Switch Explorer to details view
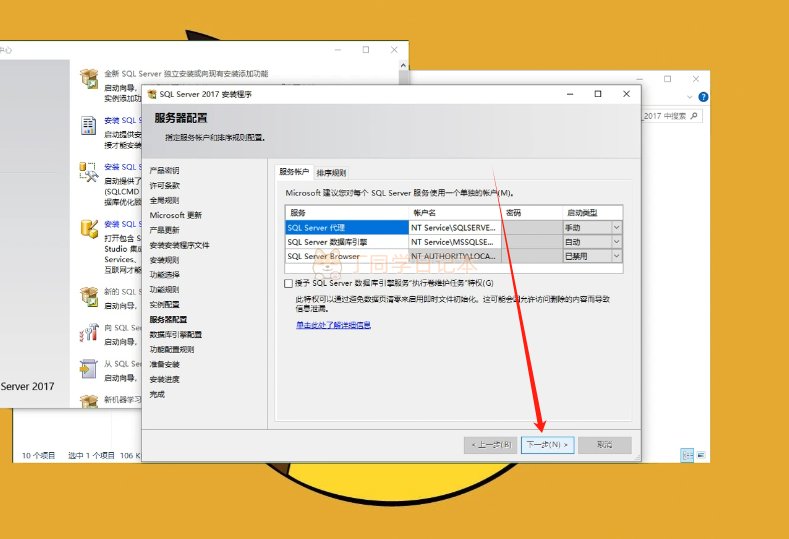This screenshot has width=789, height=539. pyautogui.click(x=688, y=455)
